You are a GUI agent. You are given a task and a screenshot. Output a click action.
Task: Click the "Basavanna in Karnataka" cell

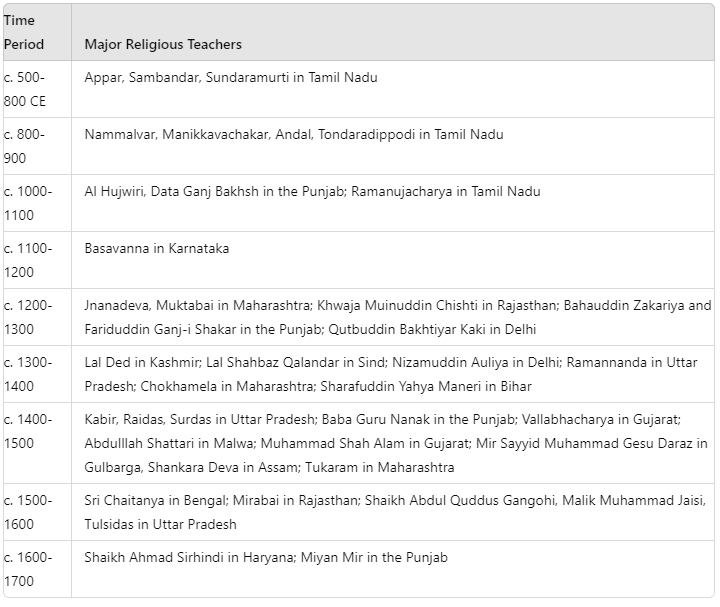157,248
